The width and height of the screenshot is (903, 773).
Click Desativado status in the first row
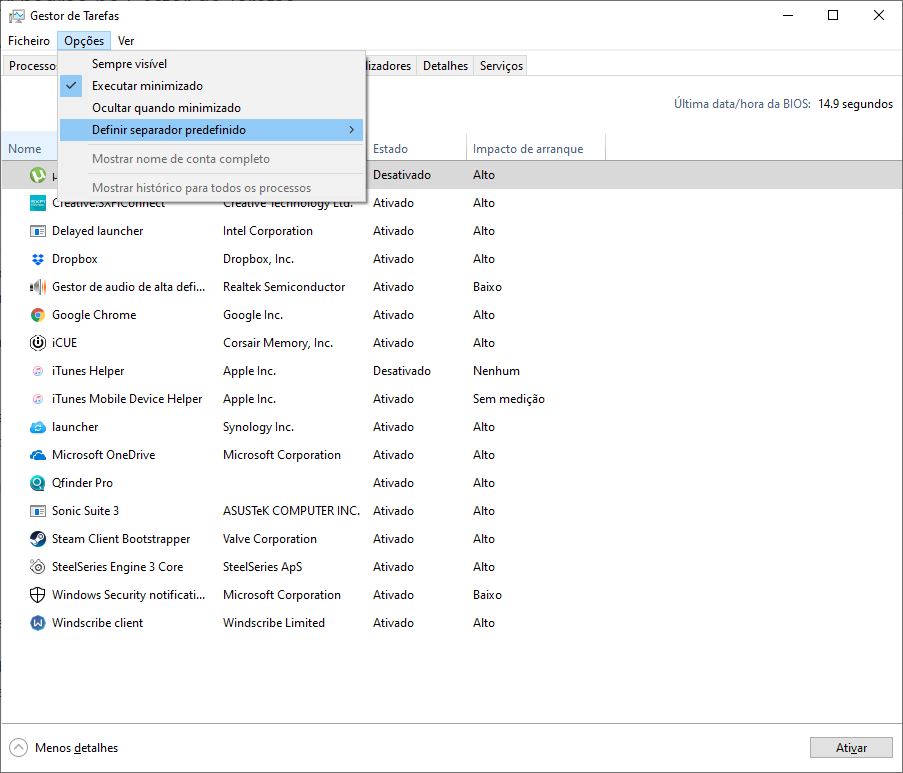pos(401,175)
